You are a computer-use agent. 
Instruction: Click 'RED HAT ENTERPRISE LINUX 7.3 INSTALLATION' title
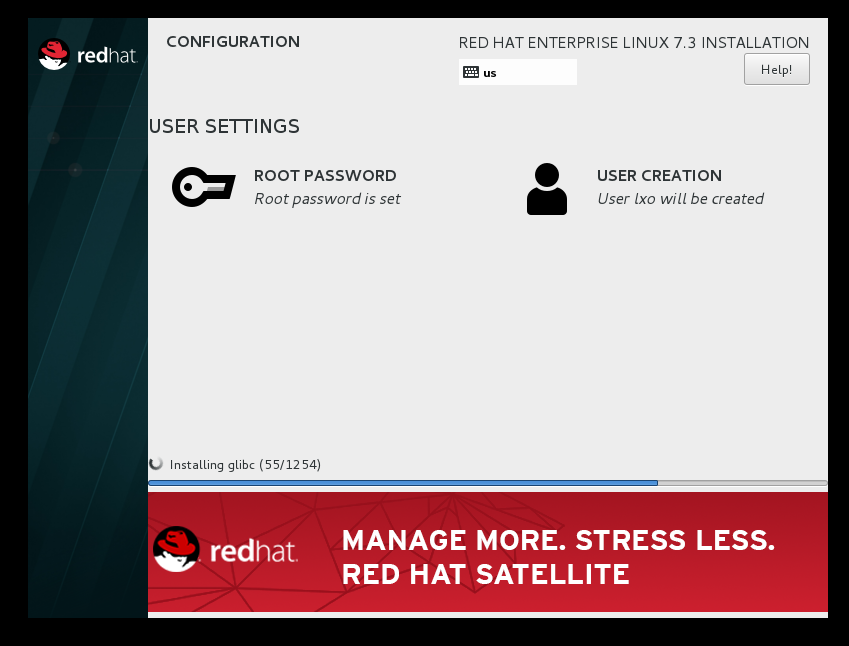click(634, 43)
